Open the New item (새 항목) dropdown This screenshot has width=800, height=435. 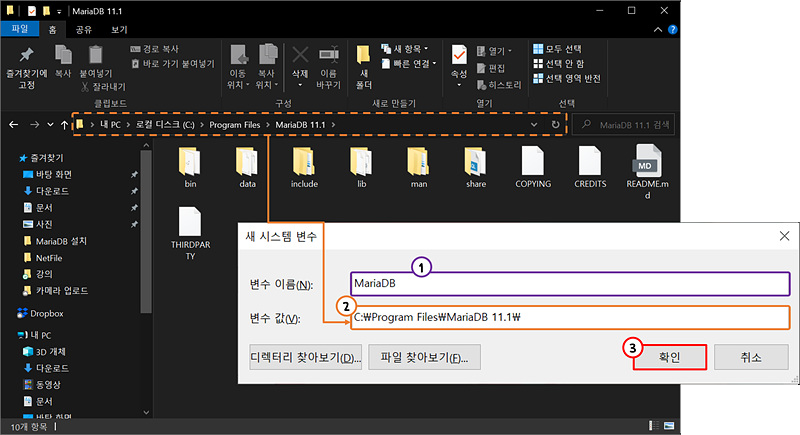click(x=405, y=49)
